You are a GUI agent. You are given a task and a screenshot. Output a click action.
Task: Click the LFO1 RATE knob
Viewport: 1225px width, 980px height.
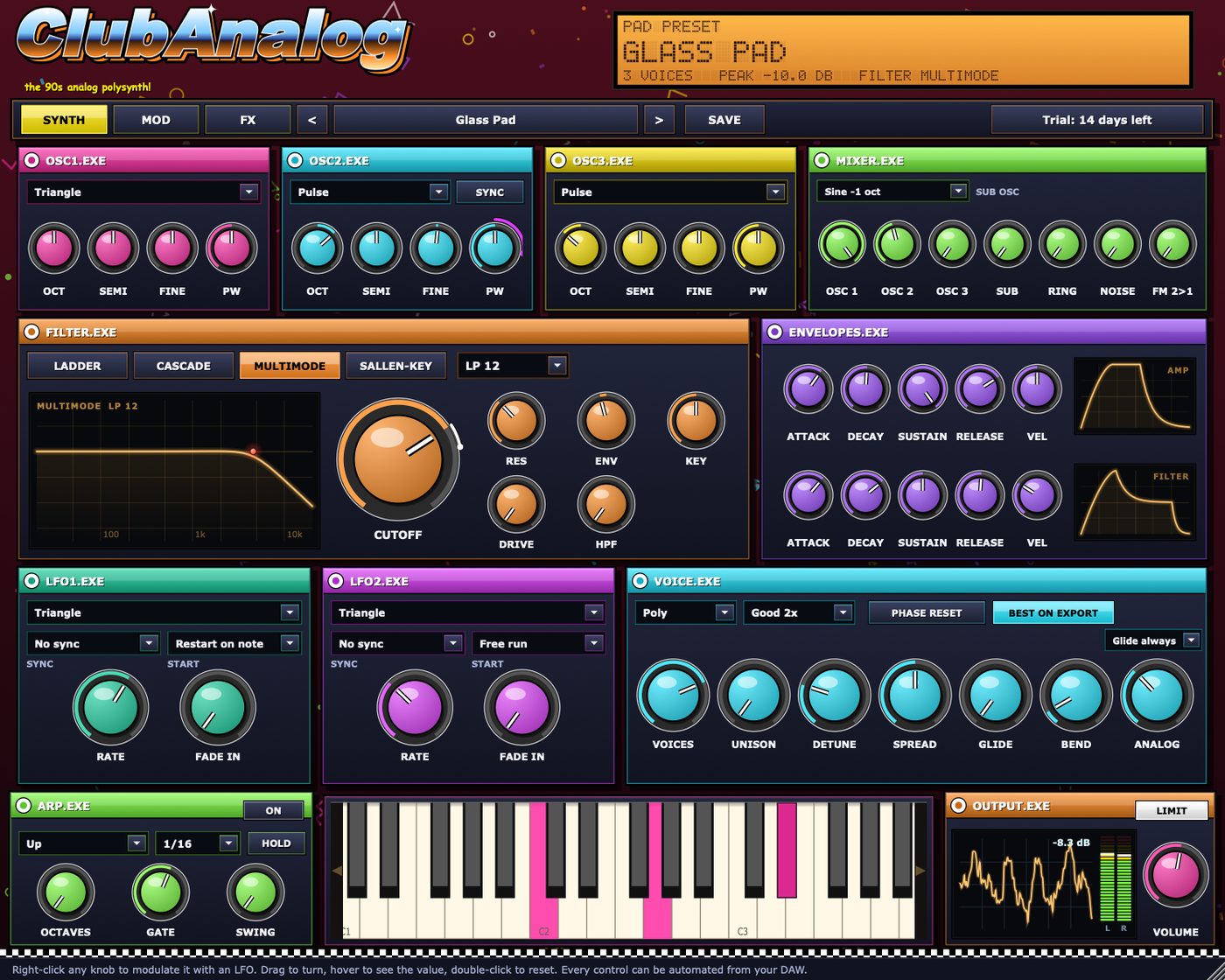click(110, 707)
